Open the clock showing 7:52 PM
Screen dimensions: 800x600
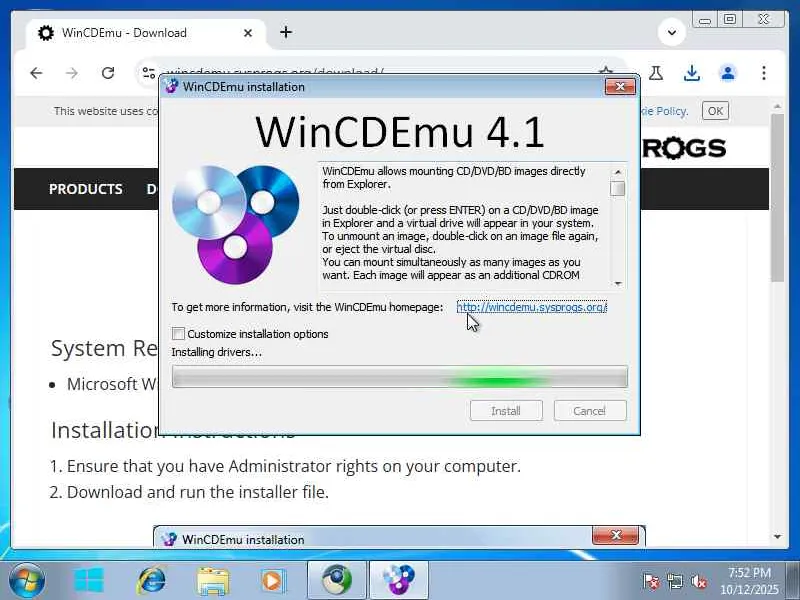click(749, 581)
